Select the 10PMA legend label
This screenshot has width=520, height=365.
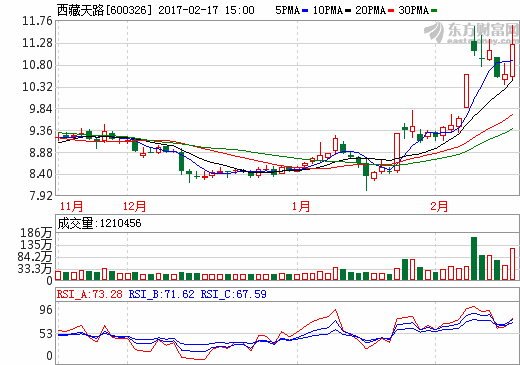tap(328, 10)
